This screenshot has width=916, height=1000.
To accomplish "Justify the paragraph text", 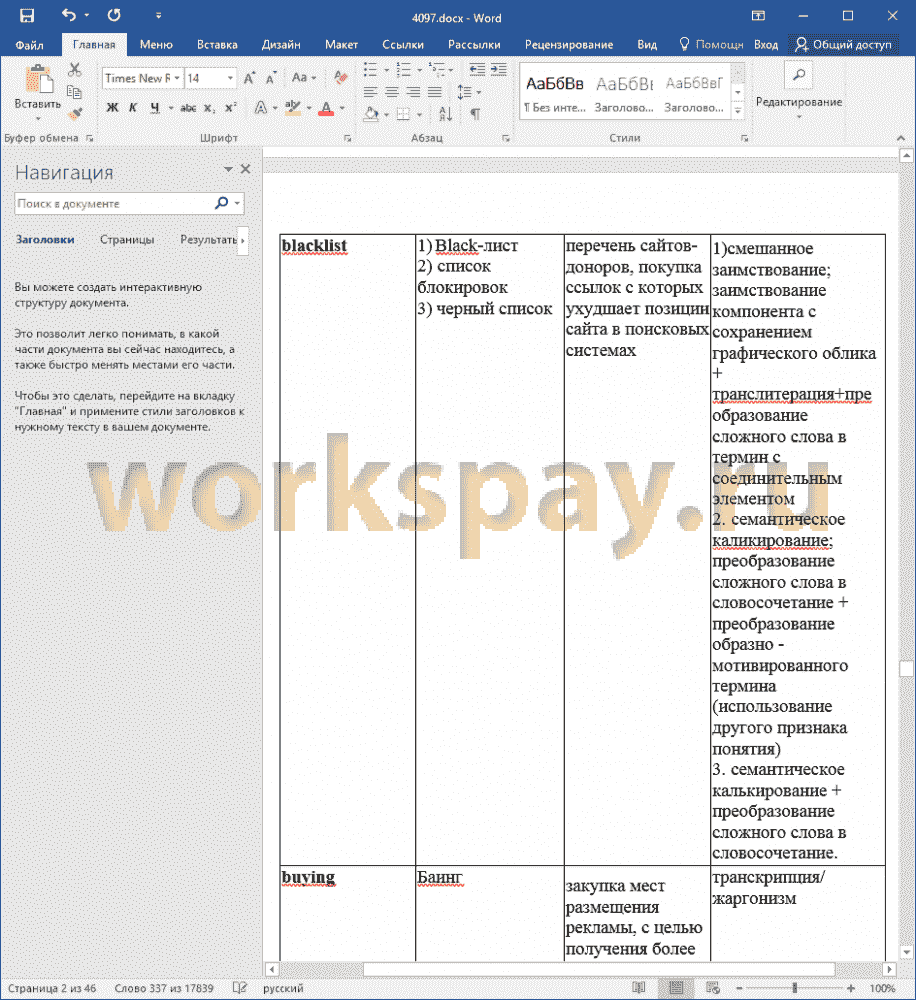I will (435, 92).
